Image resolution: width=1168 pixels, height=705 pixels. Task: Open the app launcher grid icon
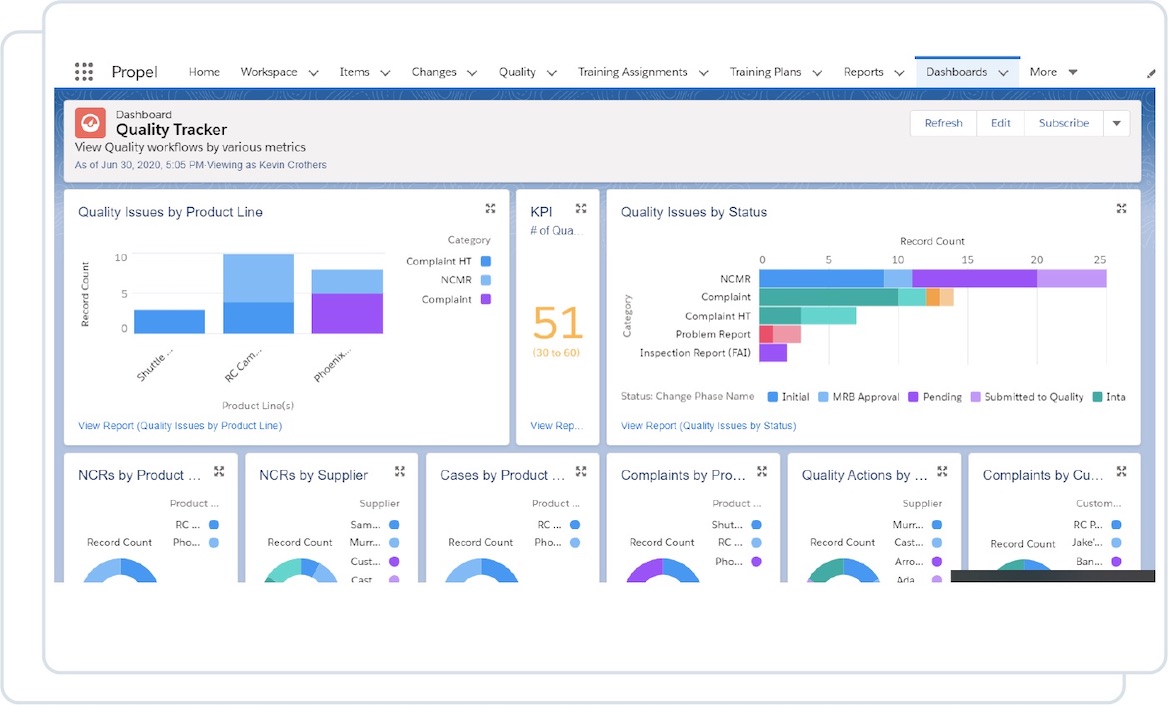pos(84,72)
